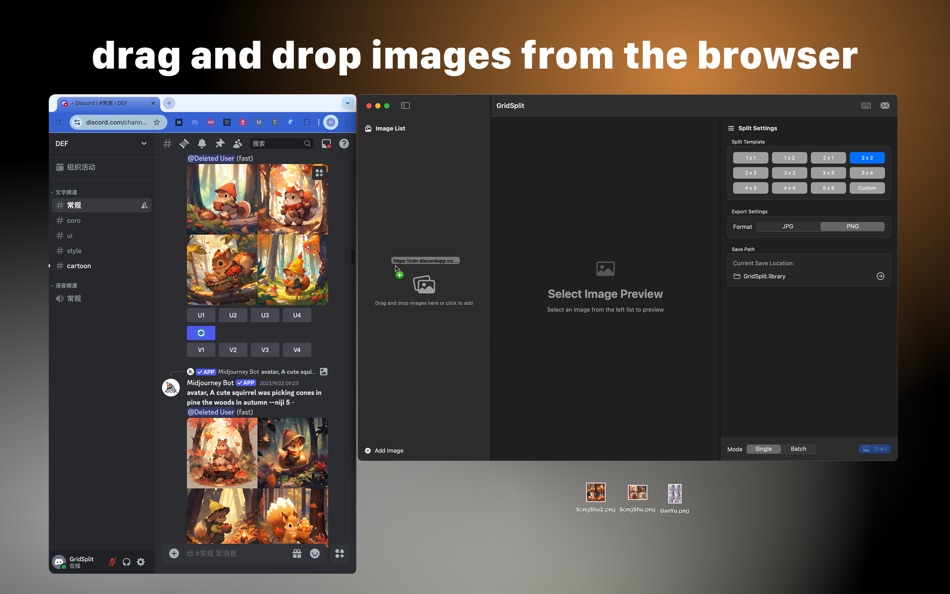Open the DEF server dropdown
The width and height of the screenshot is (950, 594).
coord(100,144)
